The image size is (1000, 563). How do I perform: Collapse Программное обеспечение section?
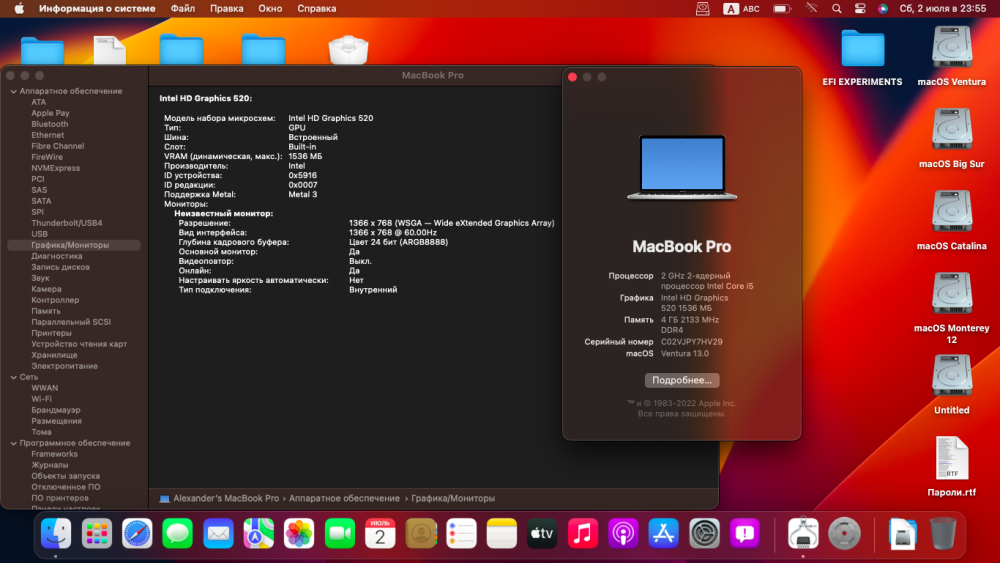click(13, 443)
